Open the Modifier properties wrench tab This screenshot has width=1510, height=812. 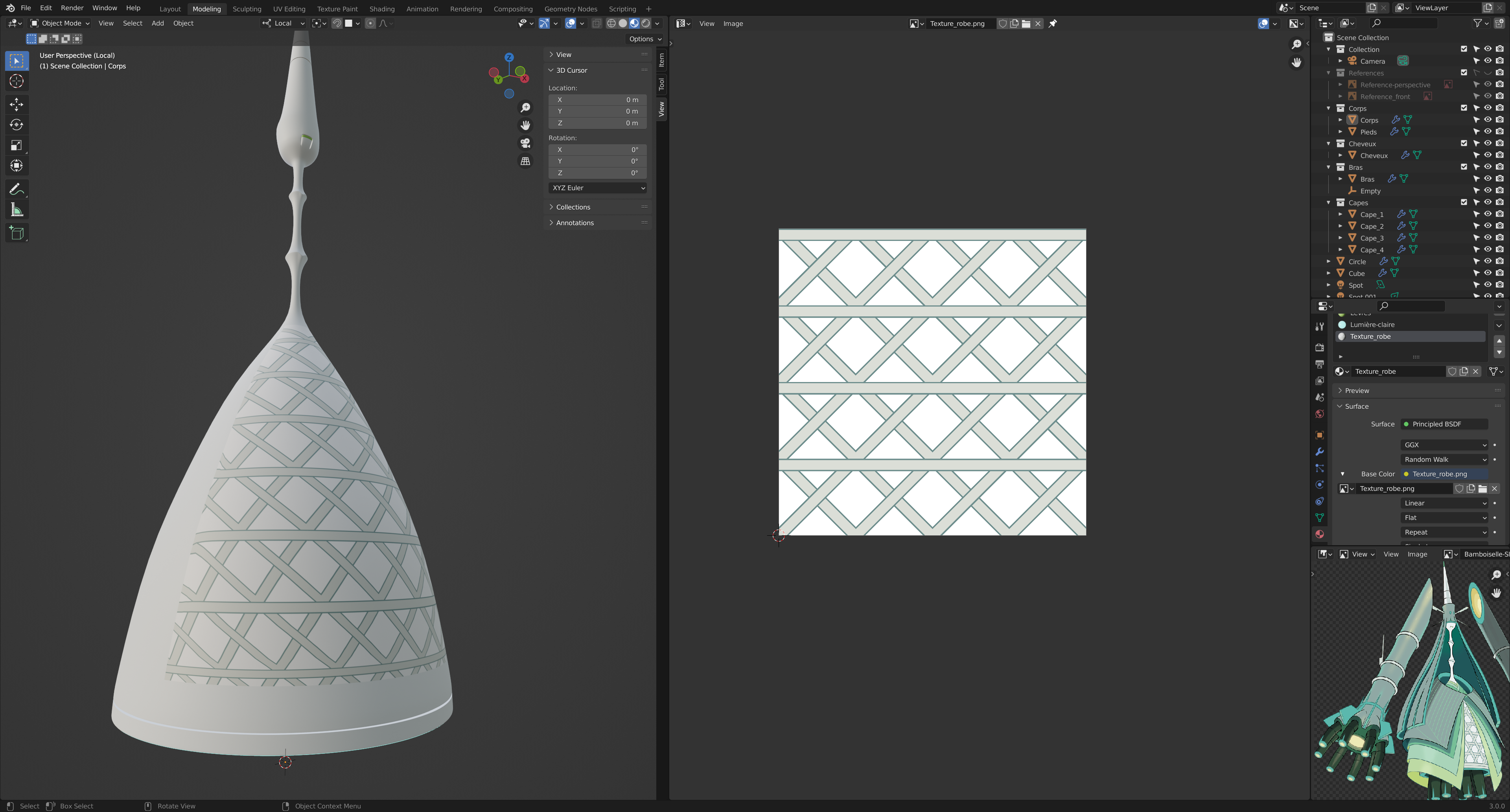1320,452
